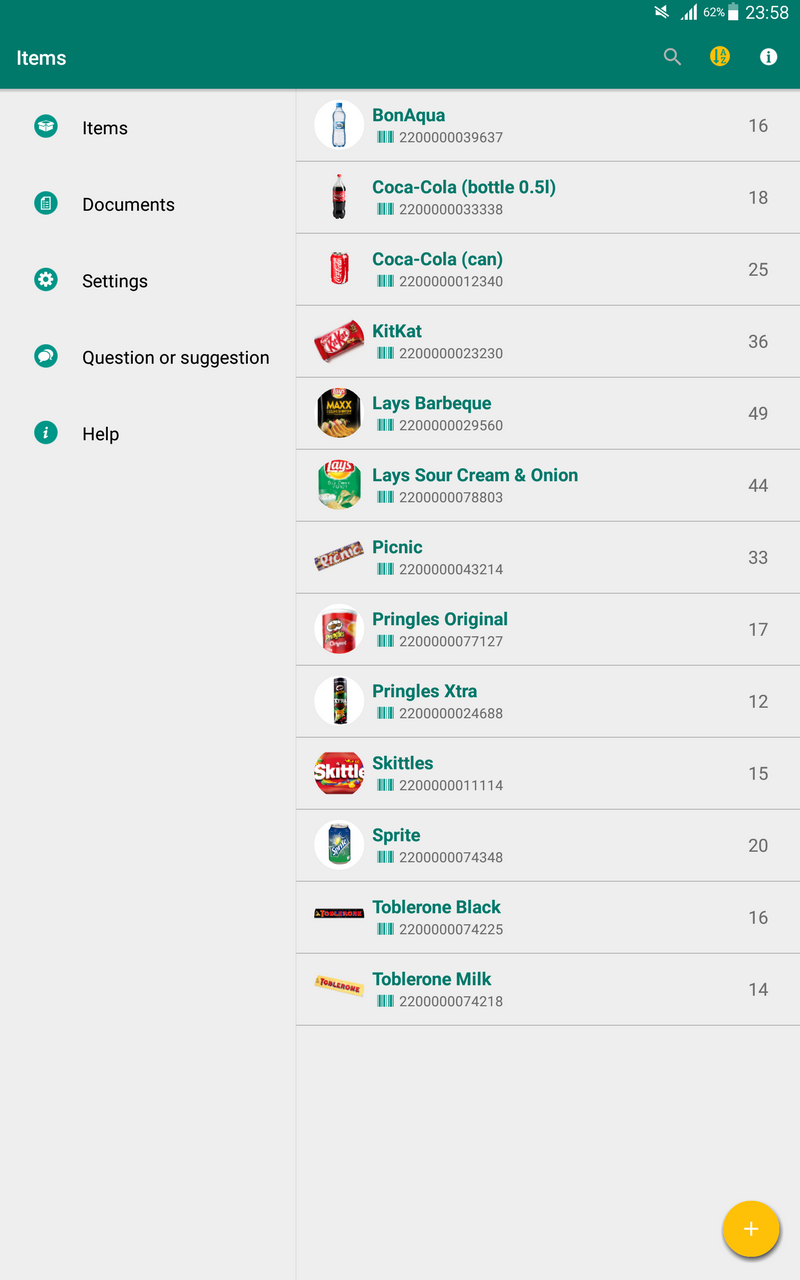Tap the quantity 33 for Picnic
The image size is (800, 1280).
click(x=758, y=558)
